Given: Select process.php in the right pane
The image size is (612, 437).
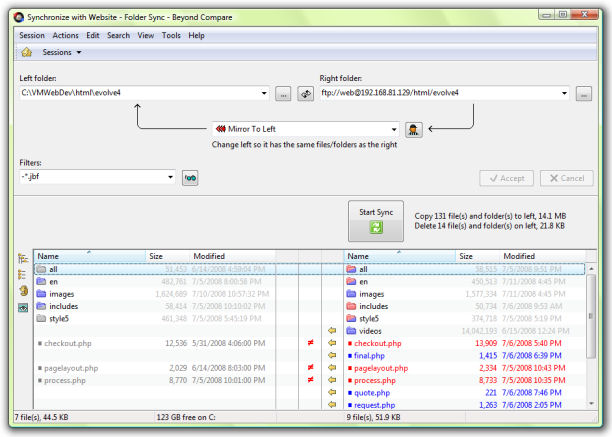Looking at the screenshot, I should click(x=464, y=380).
